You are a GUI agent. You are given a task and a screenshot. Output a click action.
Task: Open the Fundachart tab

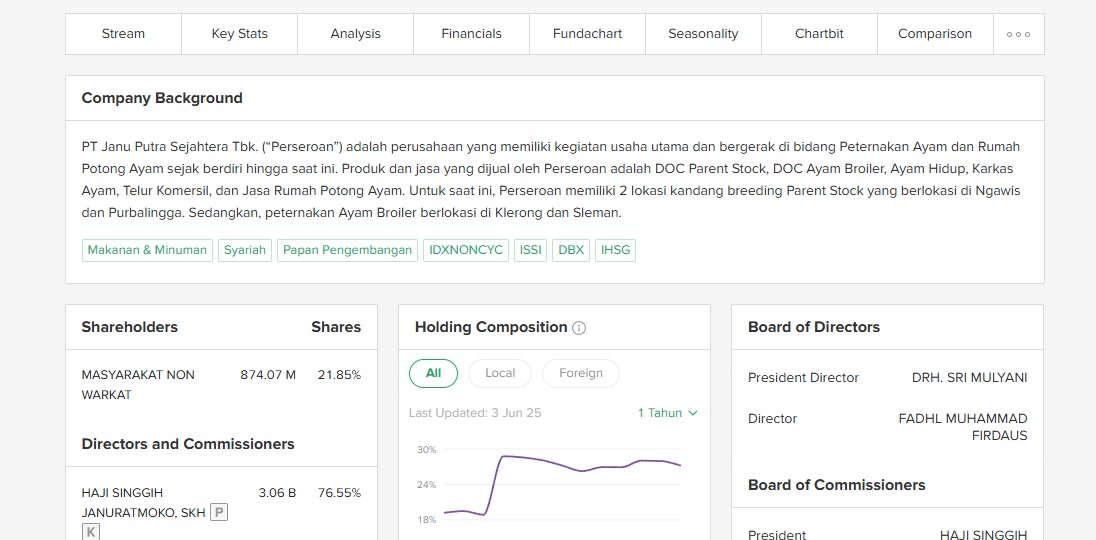click(588, 34)
